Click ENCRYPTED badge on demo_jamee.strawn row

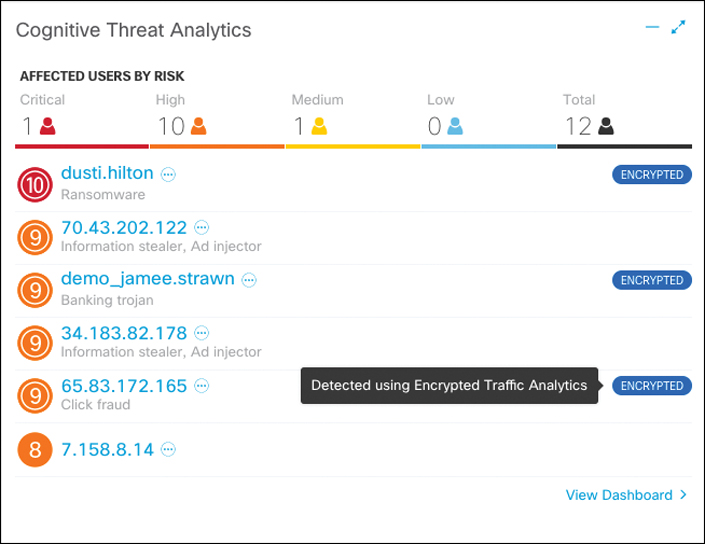[x=651, y=281]
